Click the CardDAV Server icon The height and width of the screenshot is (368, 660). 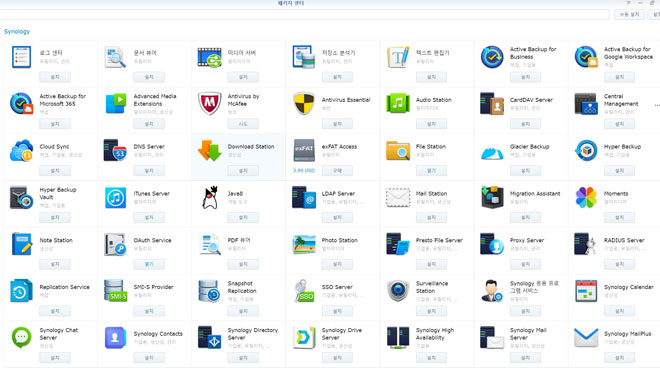(492, 104)
